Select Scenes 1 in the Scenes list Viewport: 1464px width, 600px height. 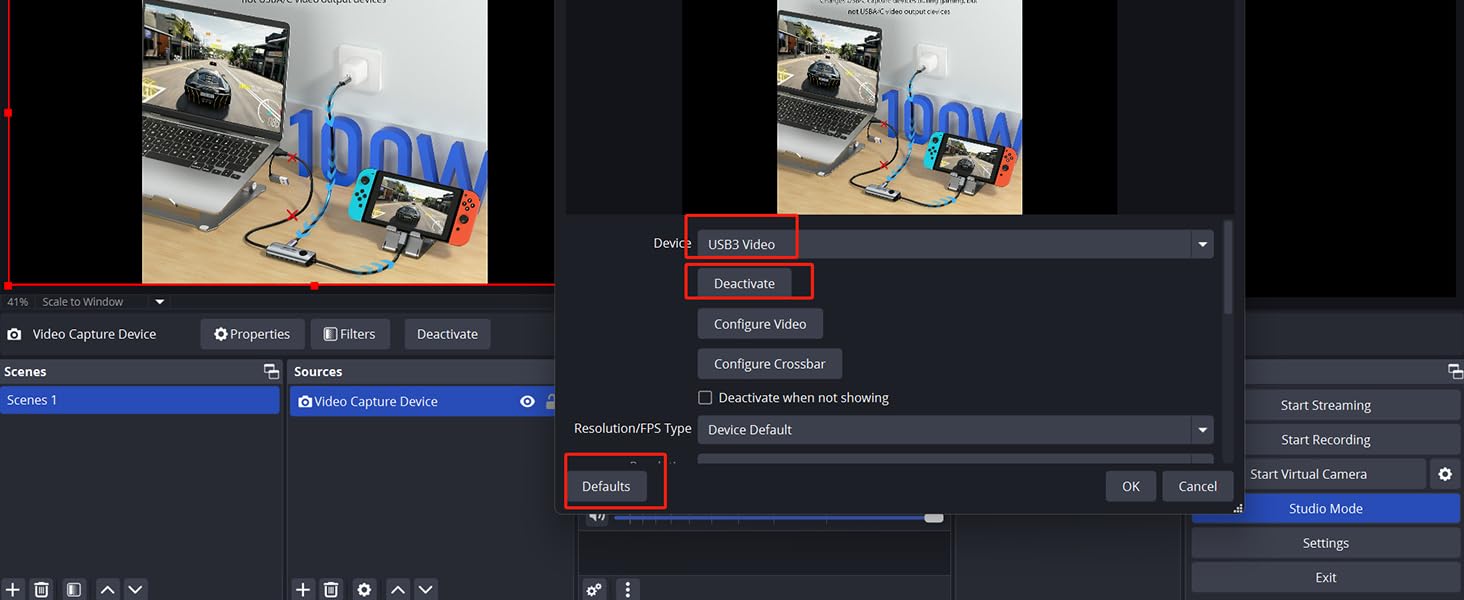pos(140,400)
